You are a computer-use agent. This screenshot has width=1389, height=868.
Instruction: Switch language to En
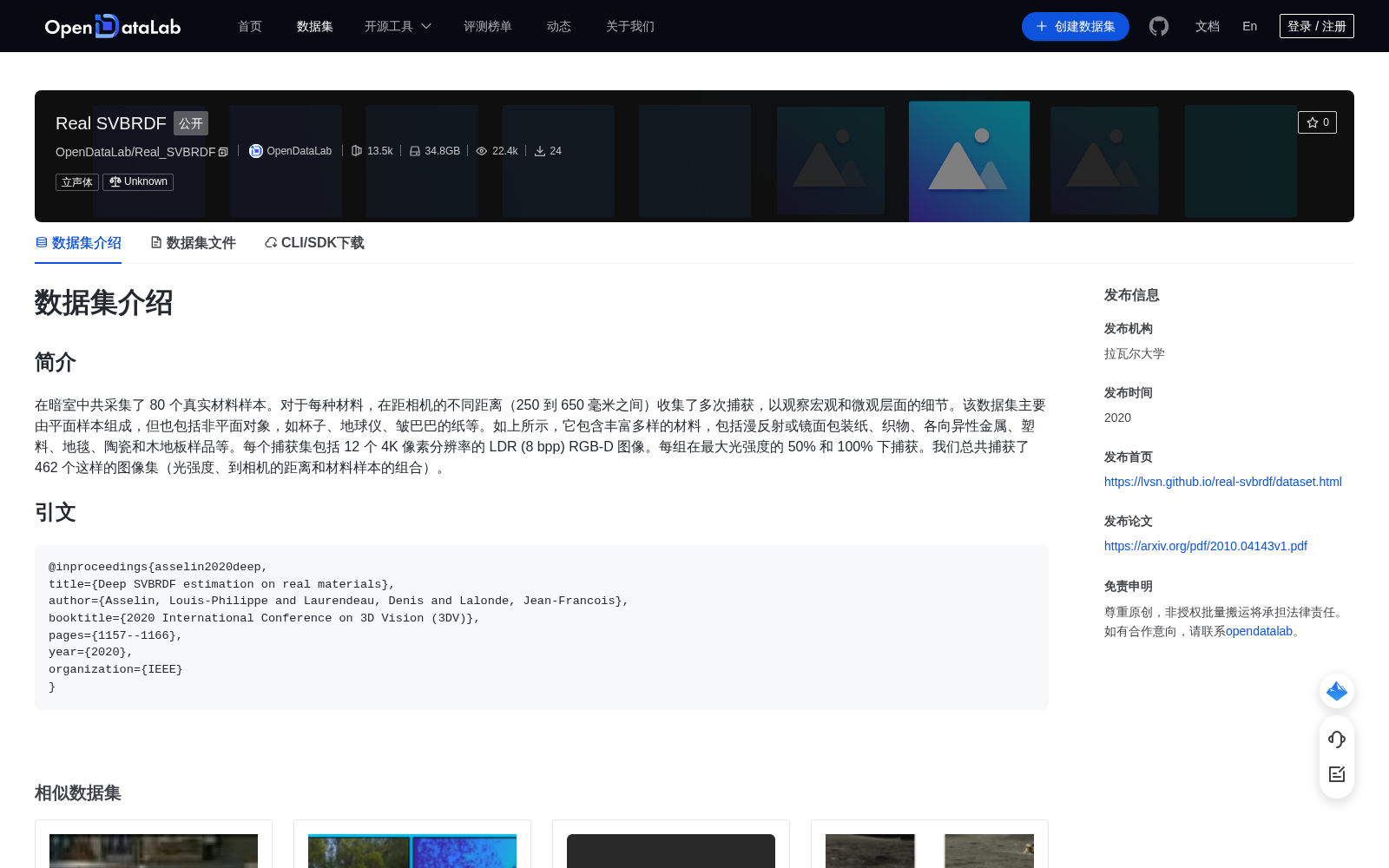[1249, 26]
